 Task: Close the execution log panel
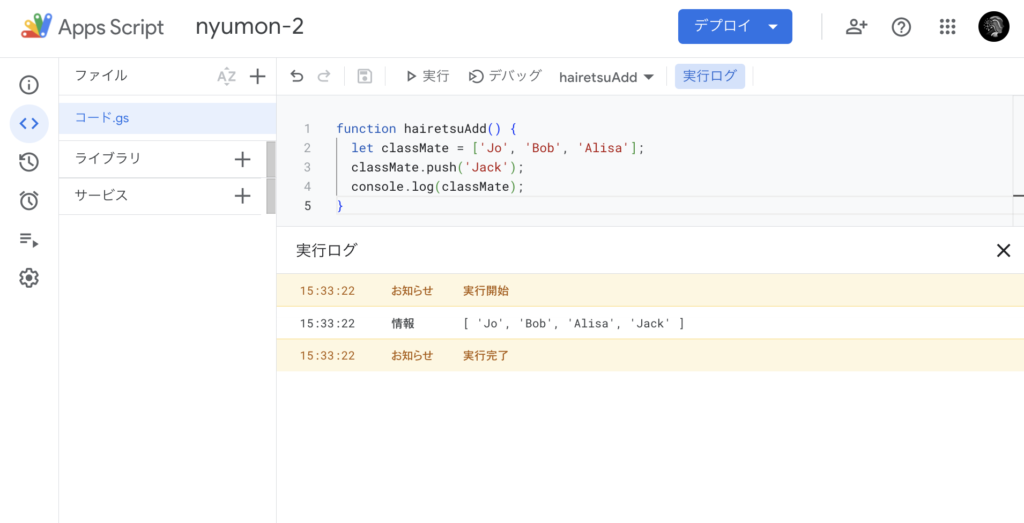pyautogui.click(x=1003, y=251)
